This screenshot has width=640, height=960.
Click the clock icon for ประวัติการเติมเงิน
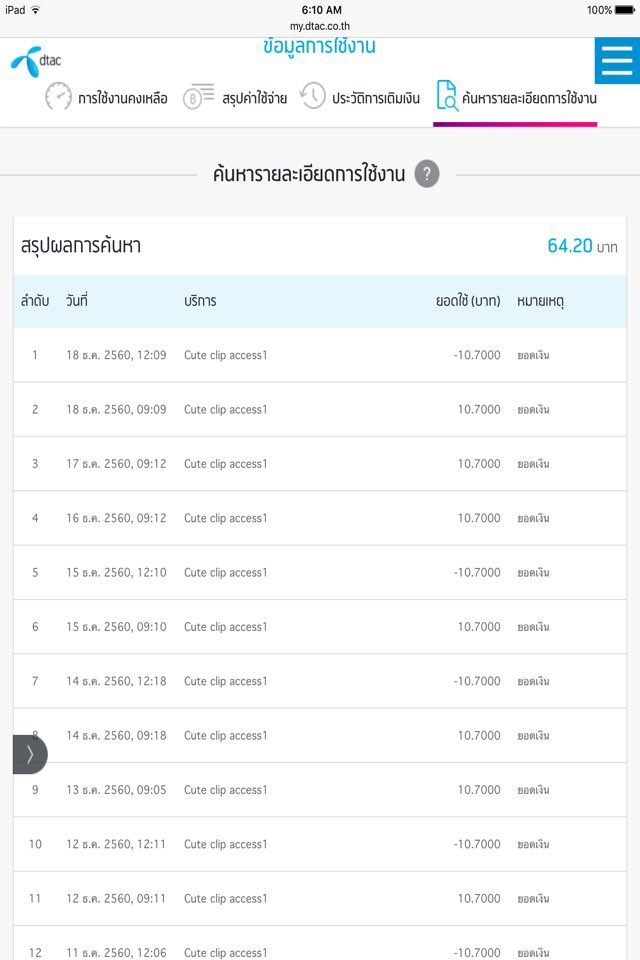coord(312,96)
